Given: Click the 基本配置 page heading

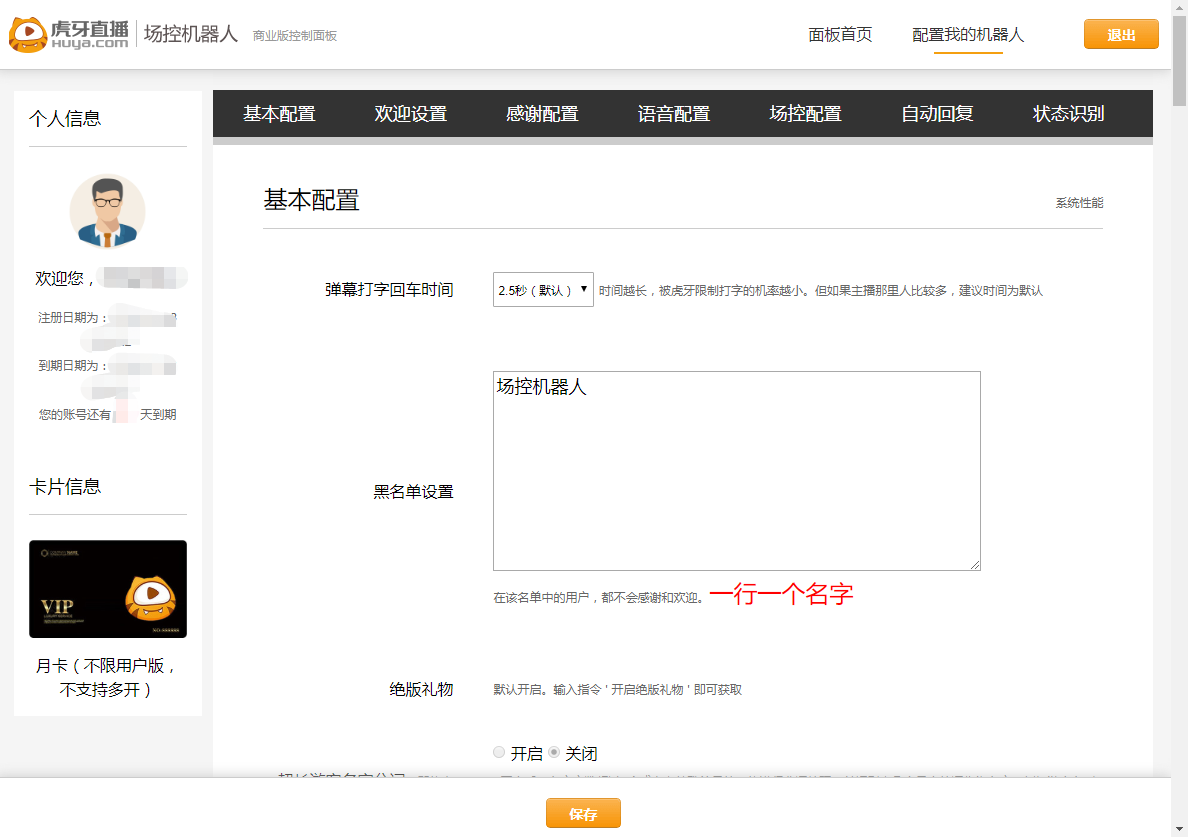Looking at the screenshot, I should pos(311,200).
